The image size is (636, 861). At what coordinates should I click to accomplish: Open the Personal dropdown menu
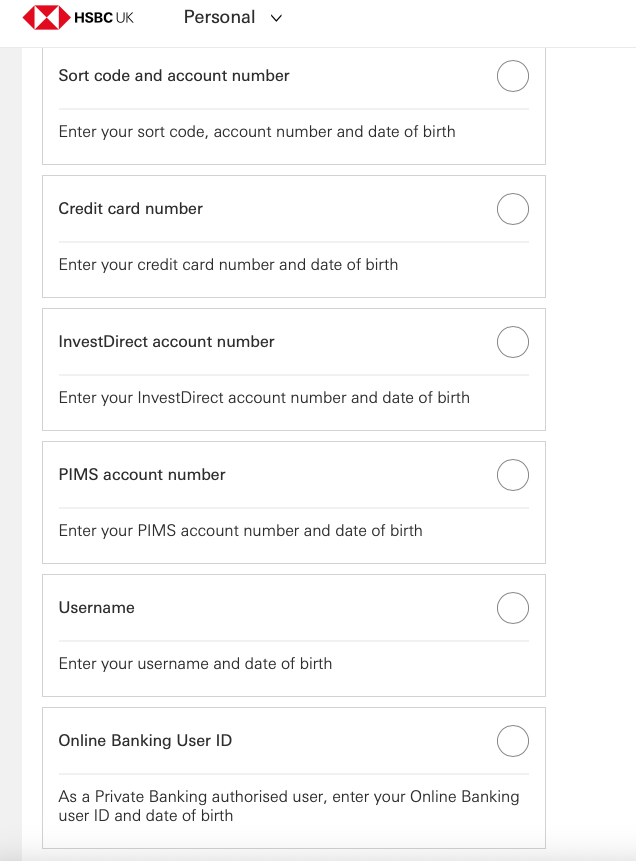click(219, 17)
